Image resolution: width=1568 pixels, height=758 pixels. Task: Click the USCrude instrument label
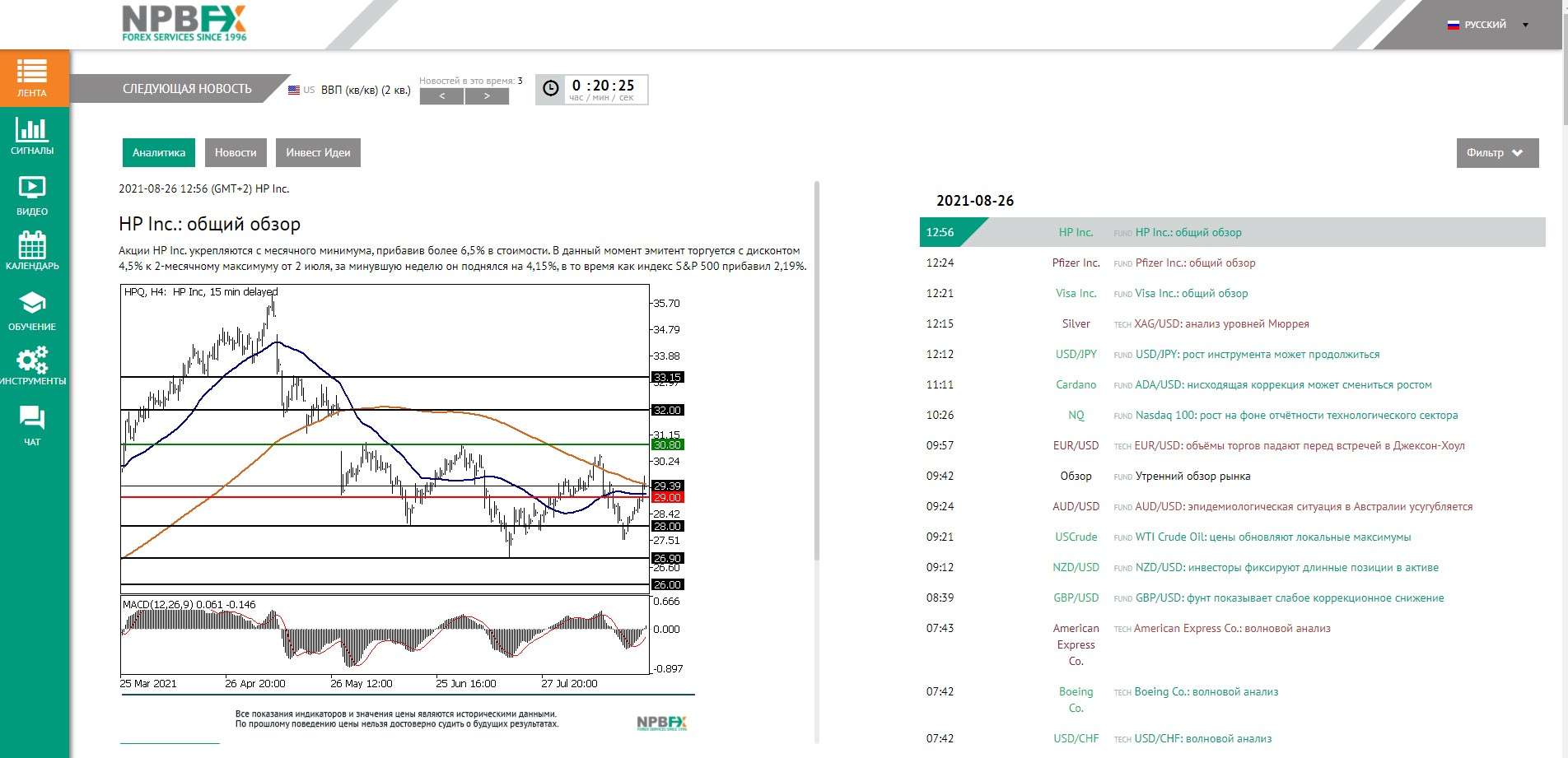1076,537
